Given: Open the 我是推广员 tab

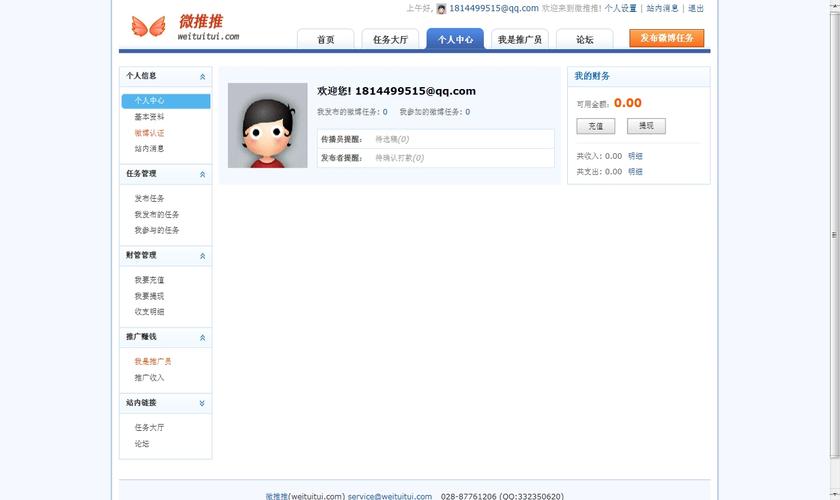Looking at the screenshot, I should [520, 39].
